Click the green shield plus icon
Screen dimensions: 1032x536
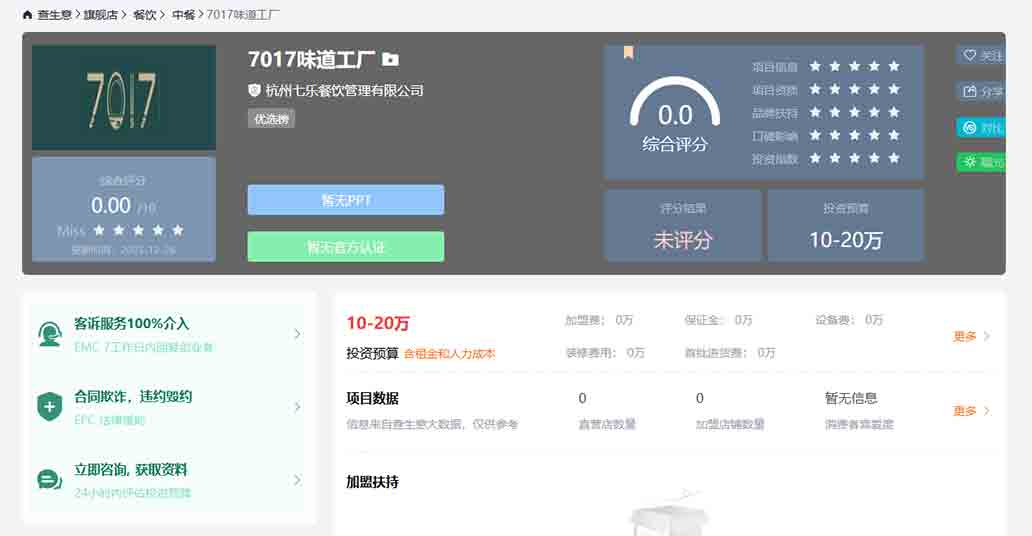click(x=49, y=407)
